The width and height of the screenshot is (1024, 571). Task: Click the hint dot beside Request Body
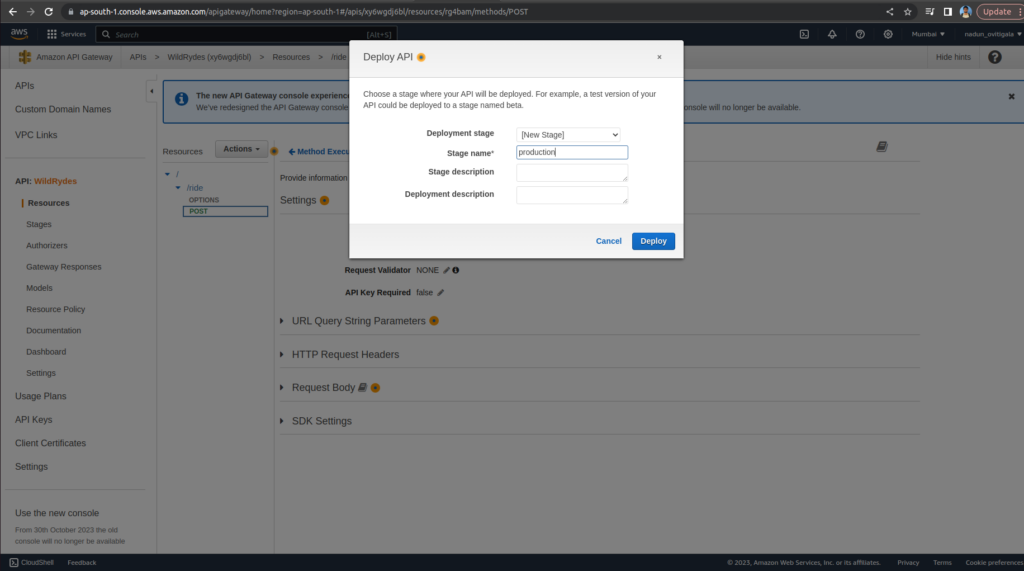[376, 387]
